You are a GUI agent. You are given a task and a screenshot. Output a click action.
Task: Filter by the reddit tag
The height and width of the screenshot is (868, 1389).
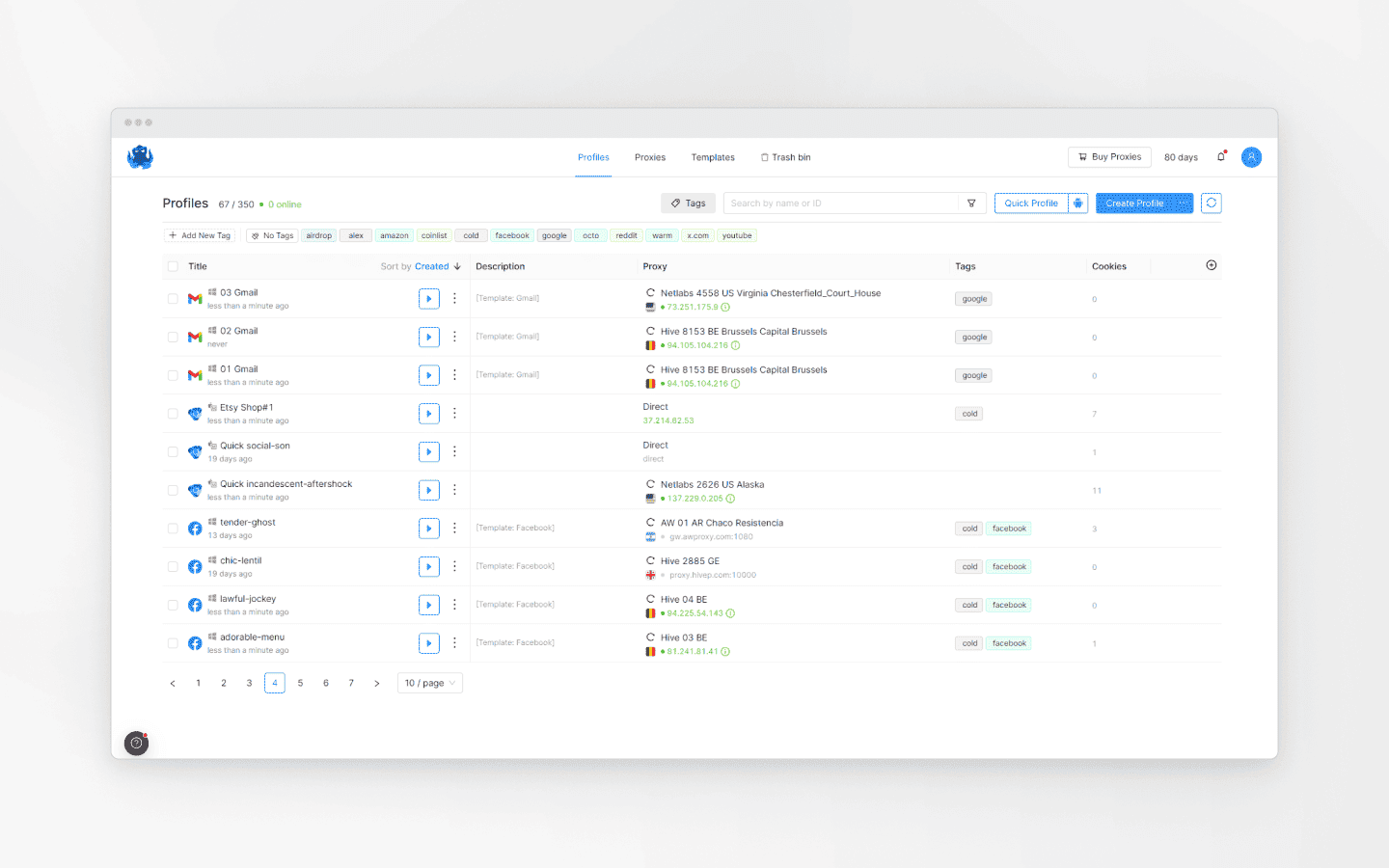pos(626,235)
